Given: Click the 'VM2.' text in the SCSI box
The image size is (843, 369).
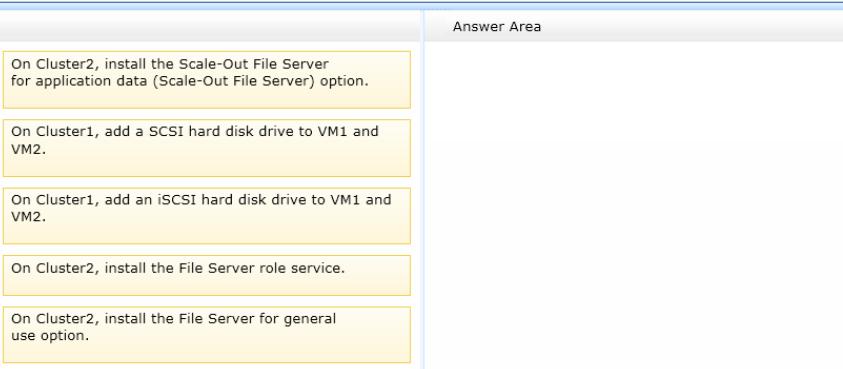Looking at the screenshot, I should tap(28, 150).
